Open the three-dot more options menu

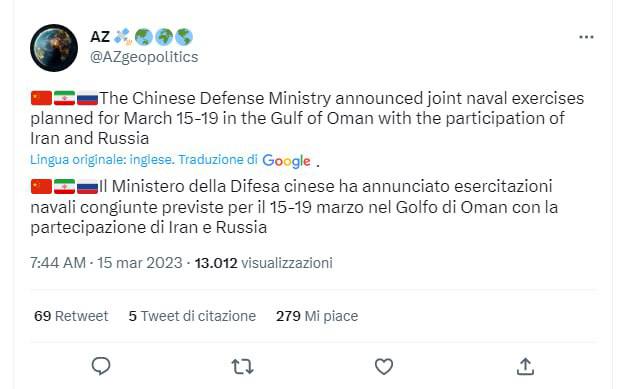pos(586,37)
